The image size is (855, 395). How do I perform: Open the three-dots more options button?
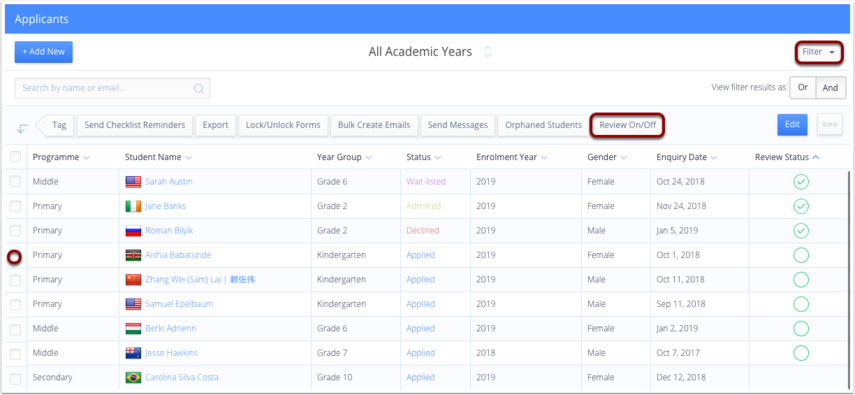829,124
